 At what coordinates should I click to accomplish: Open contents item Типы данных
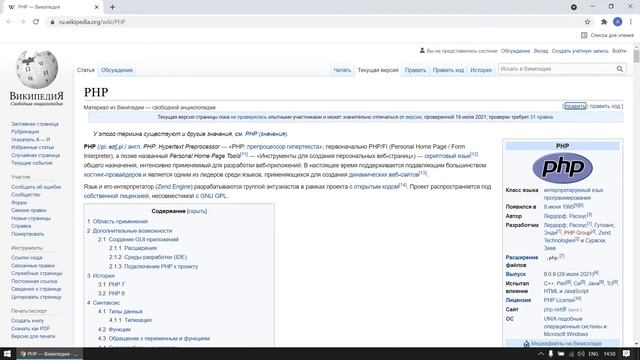[x=125, y=311]
